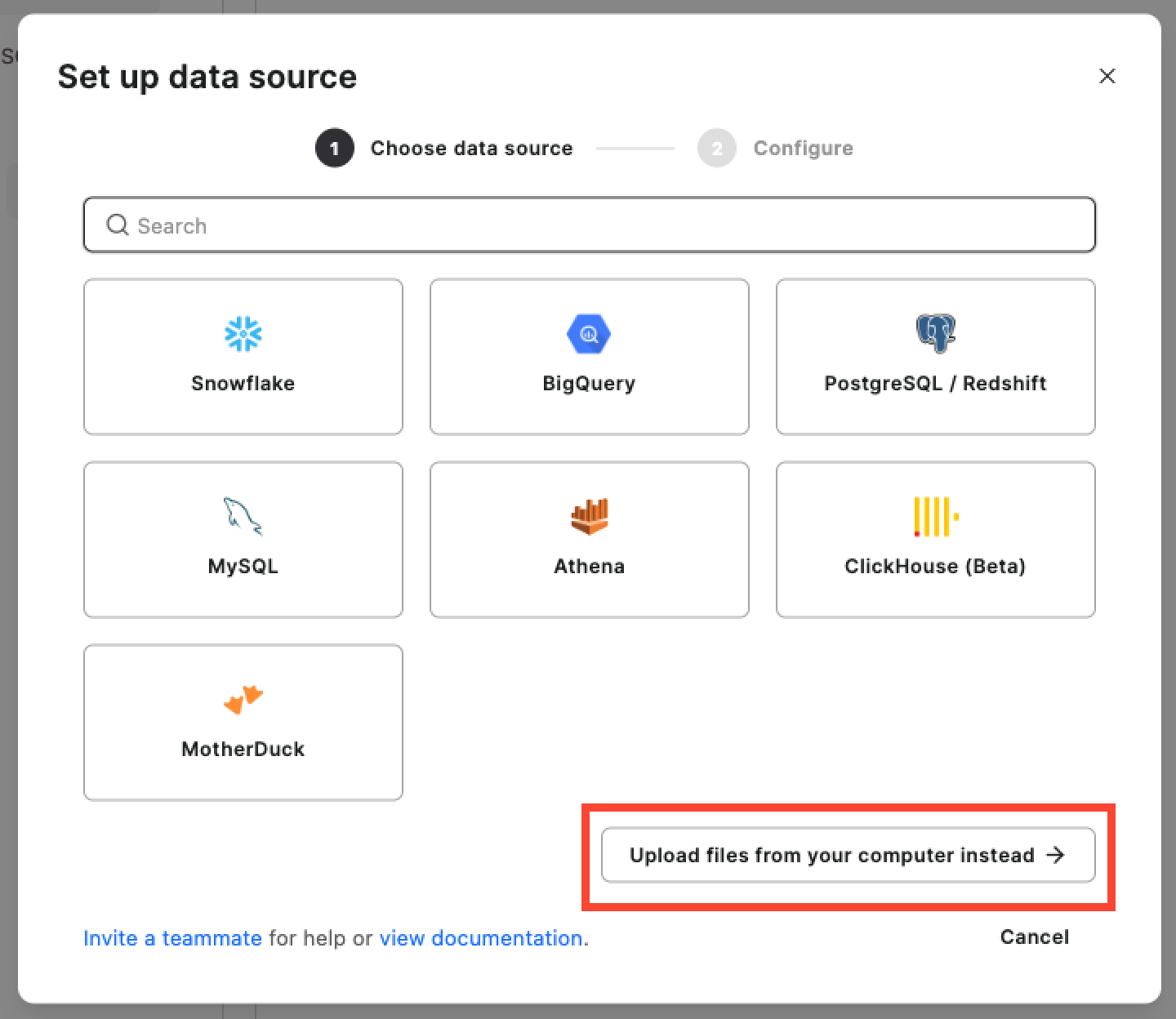Choose the BigQuery hexagon icon
Viewport: 1176px width, 1019px height.
point(589,334)
